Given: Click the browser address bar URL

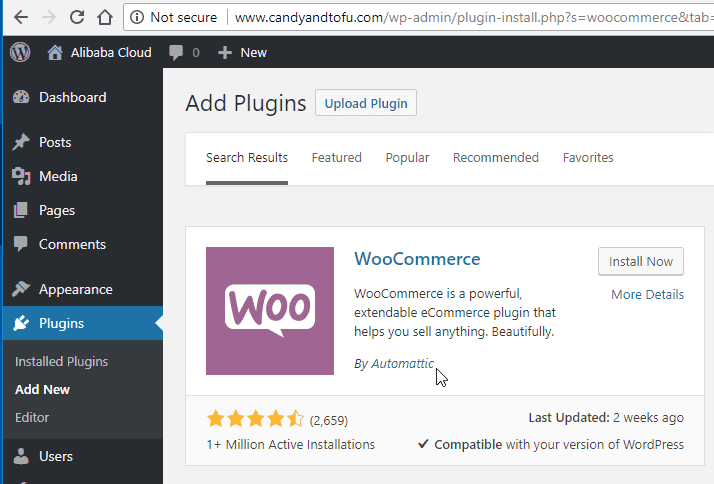Looking at the screenshot, I should pos(474,17).
